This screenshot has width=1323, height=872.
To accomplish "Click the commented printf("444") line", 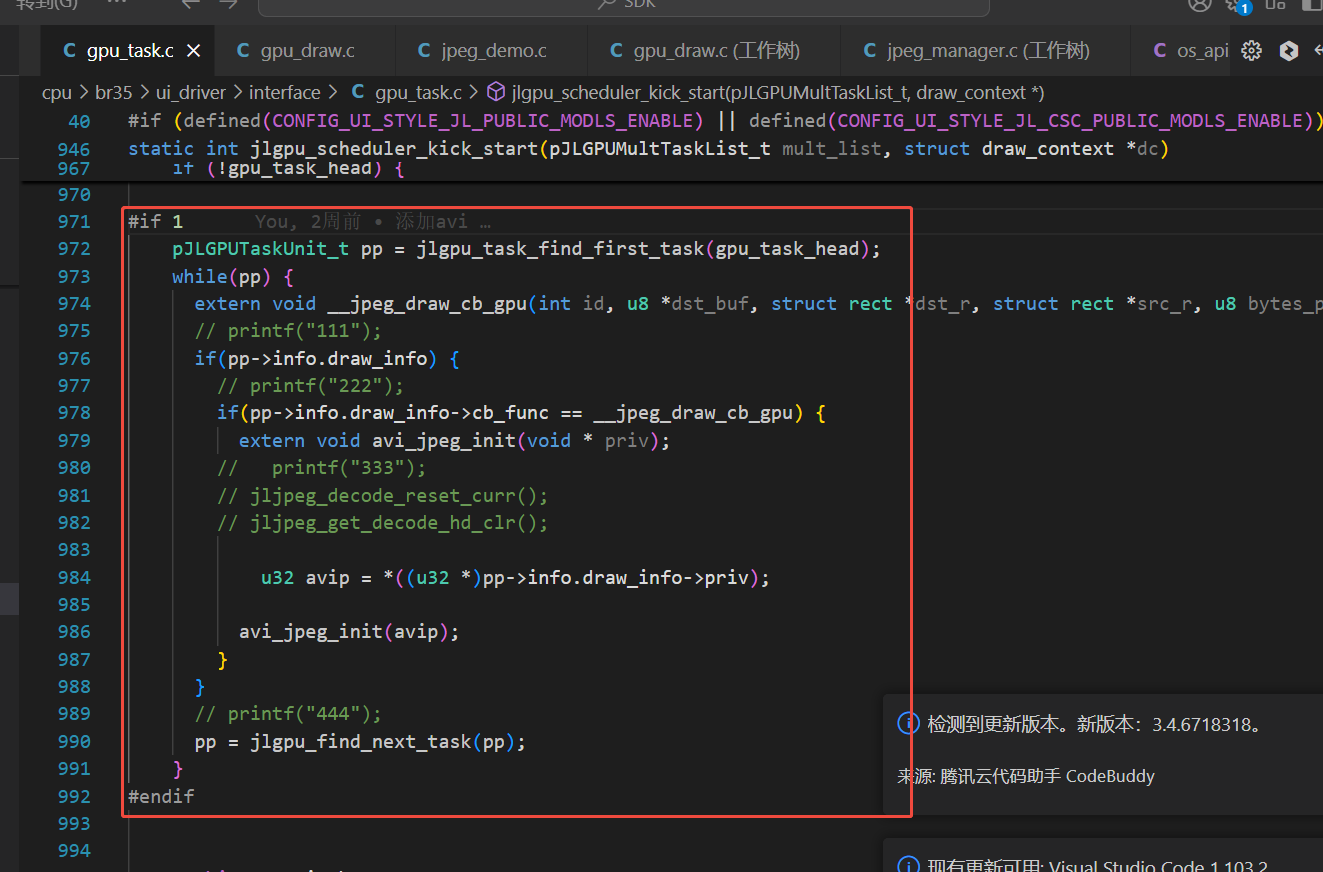I will (x=288, y=714).
